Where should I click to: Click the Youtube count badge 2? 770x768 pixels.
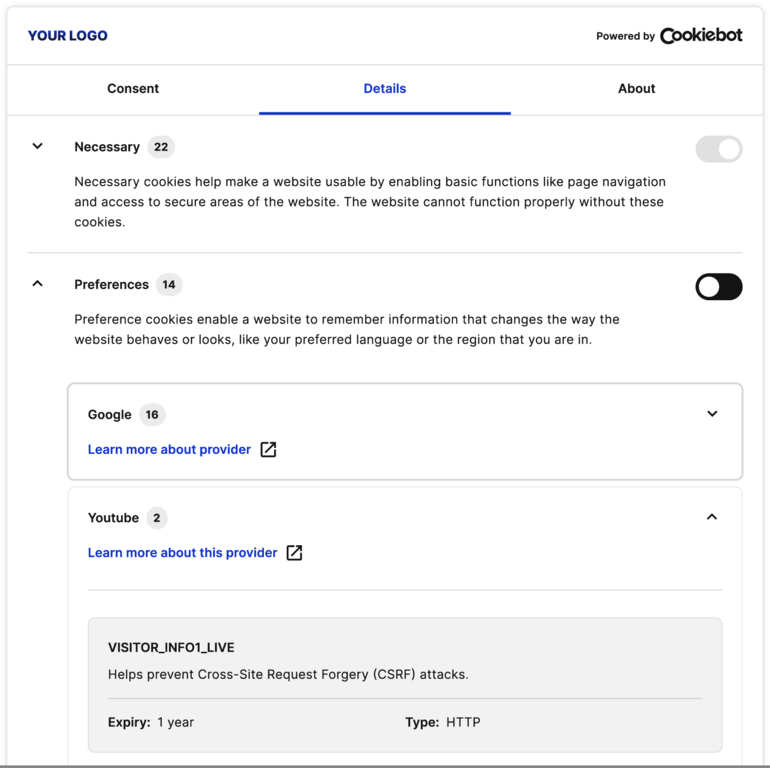pyautogui.click(x=156, y=518)
